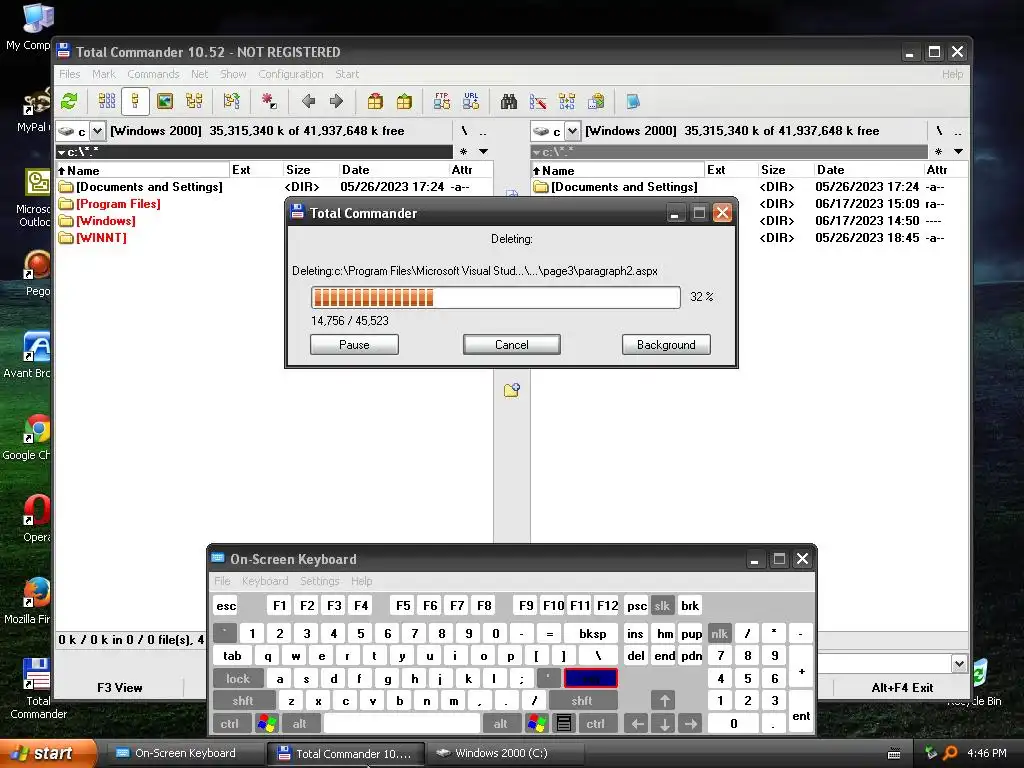Click the pack files gift box icon
The image size is (1024, 768).
pos(375,101)
